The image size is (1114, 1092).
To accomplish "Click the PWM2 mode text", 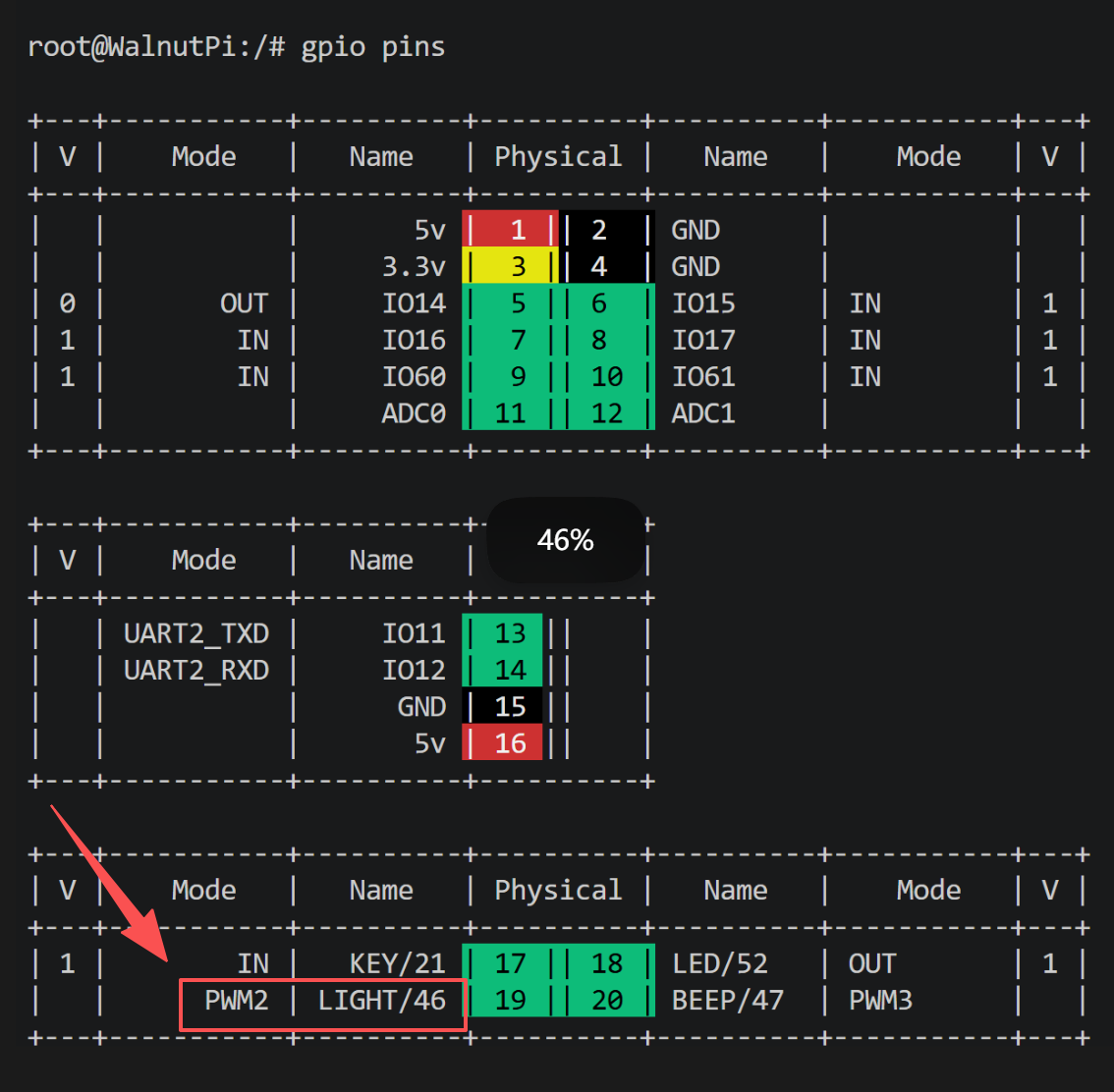I will pyautogui.click(x=237, y=1001).
